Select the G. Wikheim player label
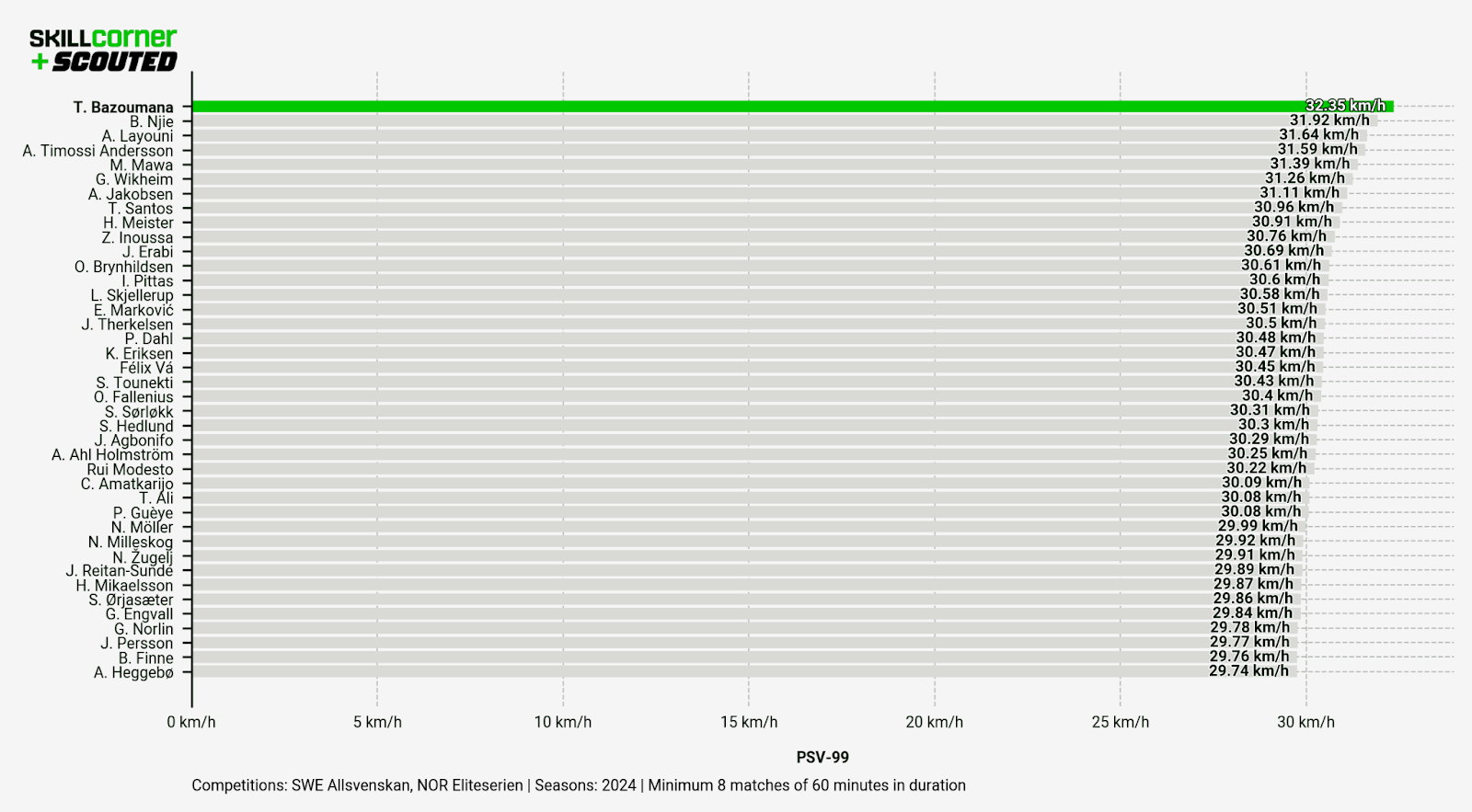Screen dimensions: 1472x812 [134, 179]
